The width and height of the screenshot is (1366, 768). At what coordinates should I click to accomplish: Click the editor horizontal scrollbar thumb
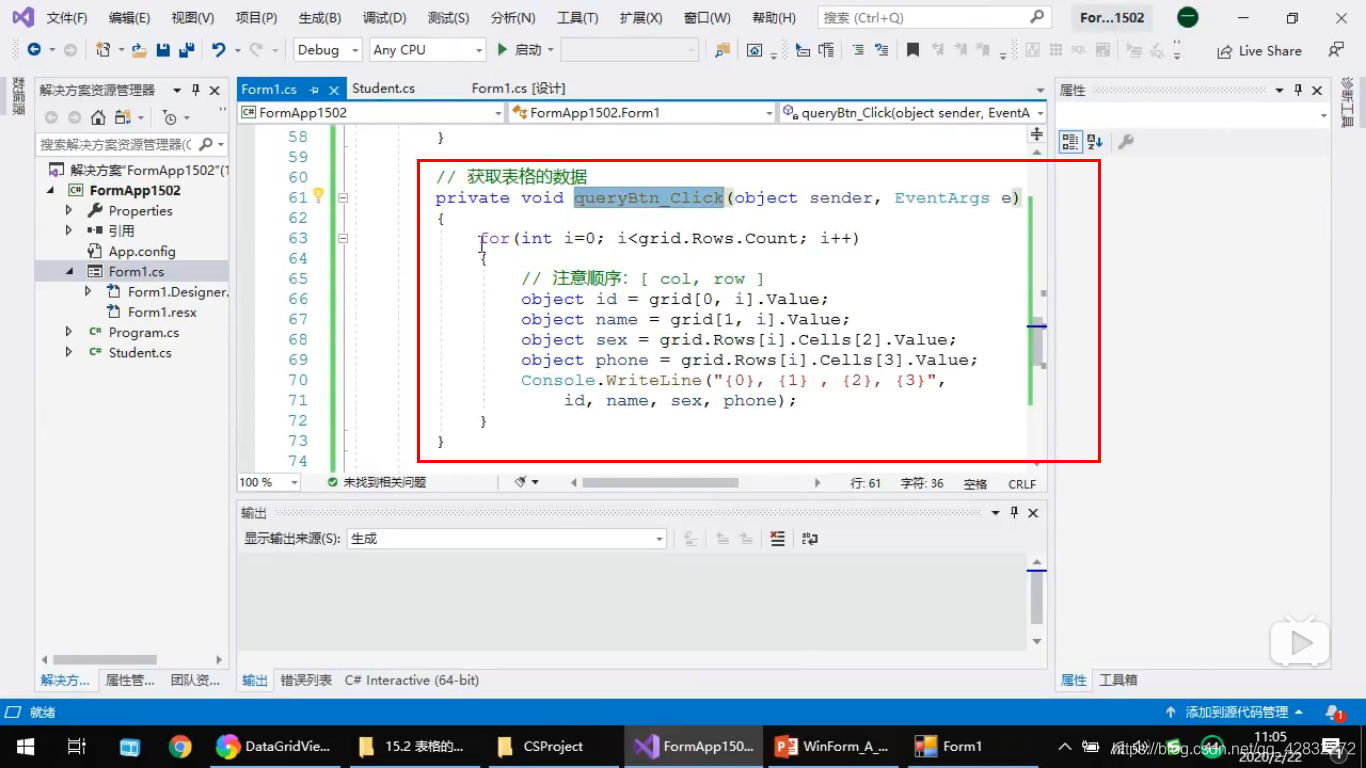[660, 482]
